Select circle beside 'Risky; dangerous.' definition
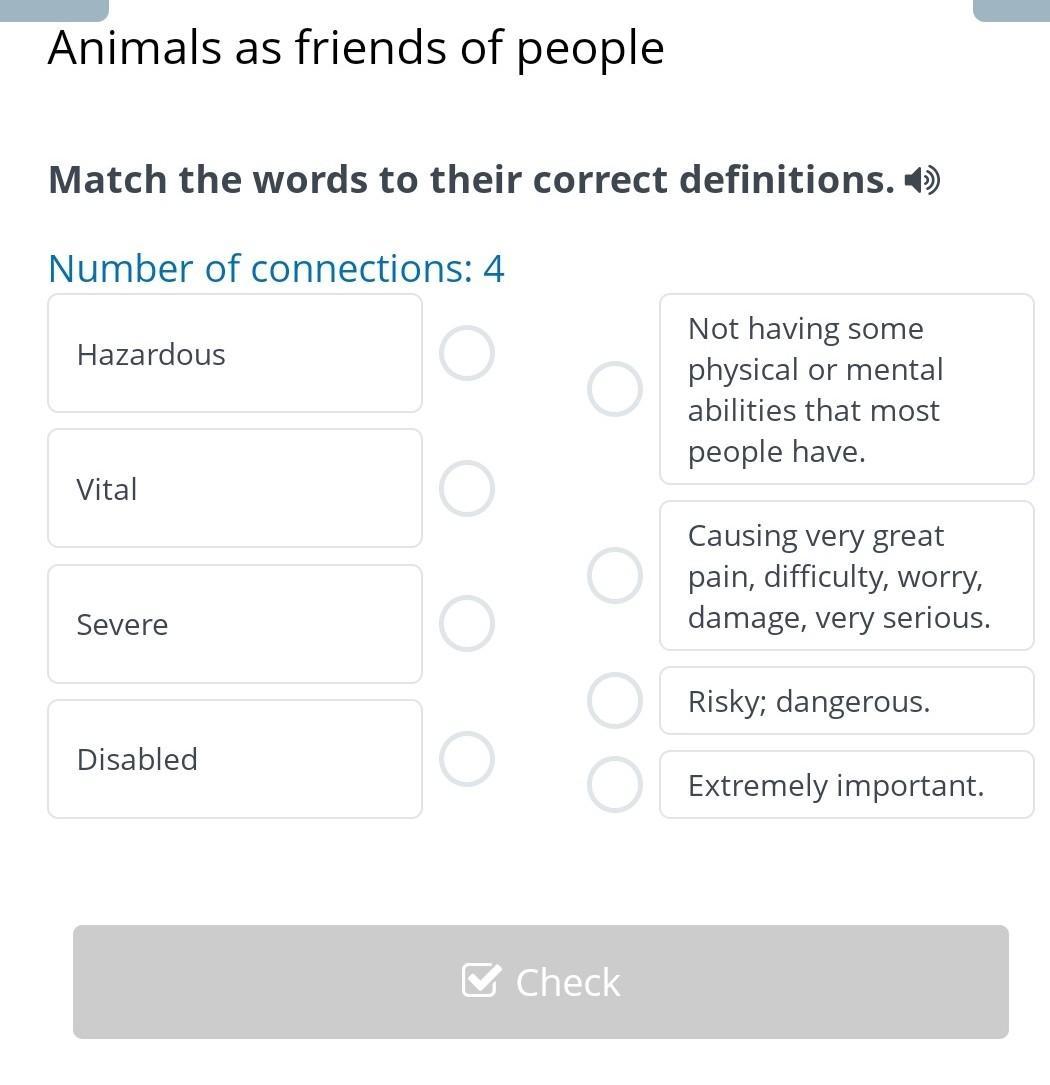Screen dimensions: 1050x1085 615,700
